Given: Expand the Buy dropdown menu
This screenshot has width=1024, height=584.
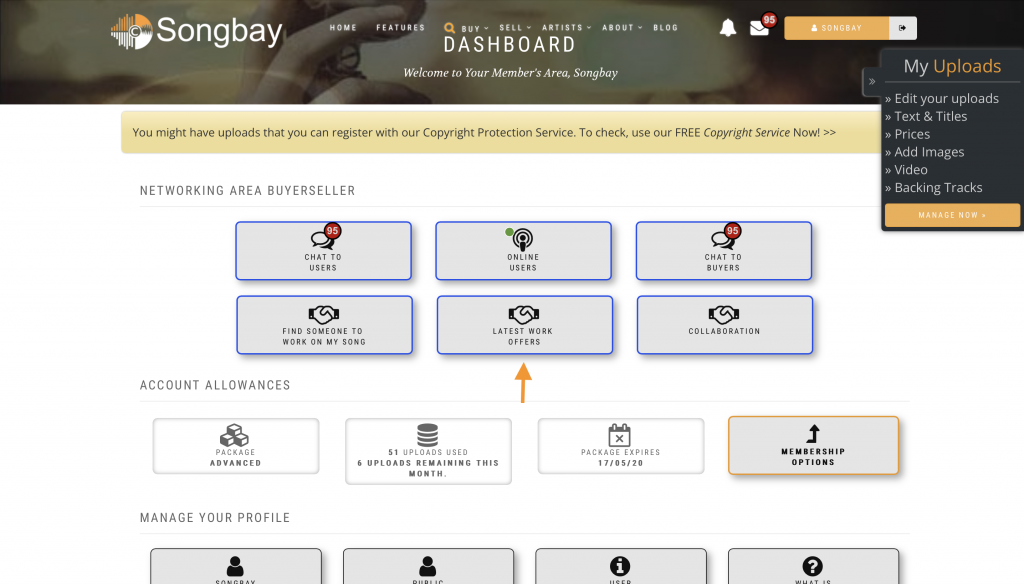Looking at the screenshot, I should [474, 29].
